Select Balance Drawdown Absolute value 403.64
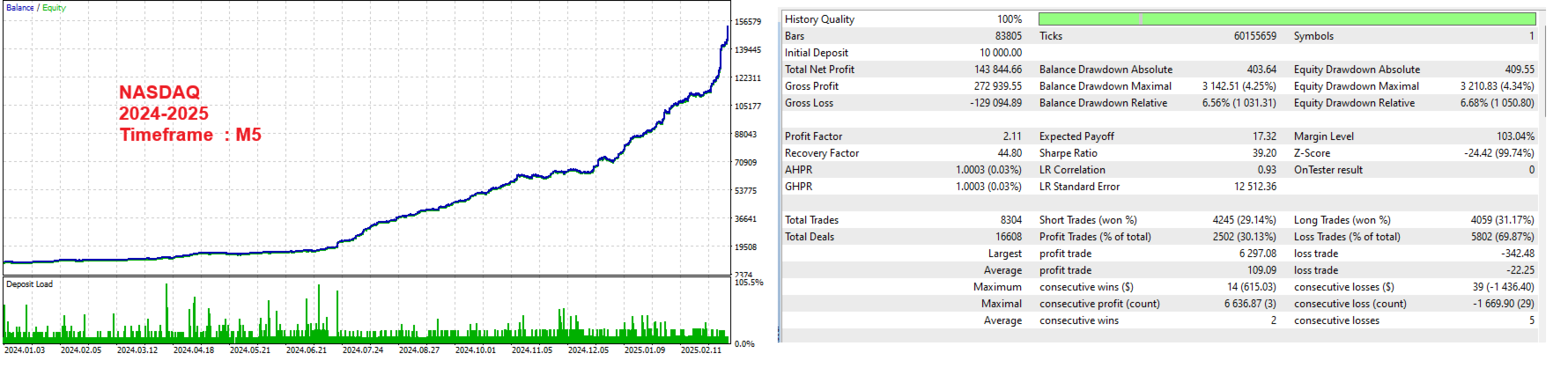 (x=1261, y=70)
